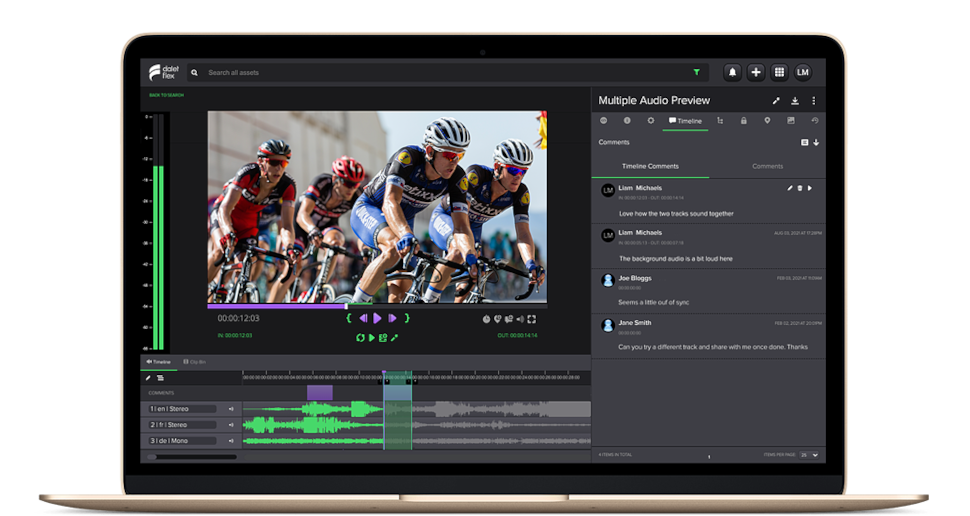Open the notifications bell
The width and height of the screenshot is (970, 516).
point(733,72)
